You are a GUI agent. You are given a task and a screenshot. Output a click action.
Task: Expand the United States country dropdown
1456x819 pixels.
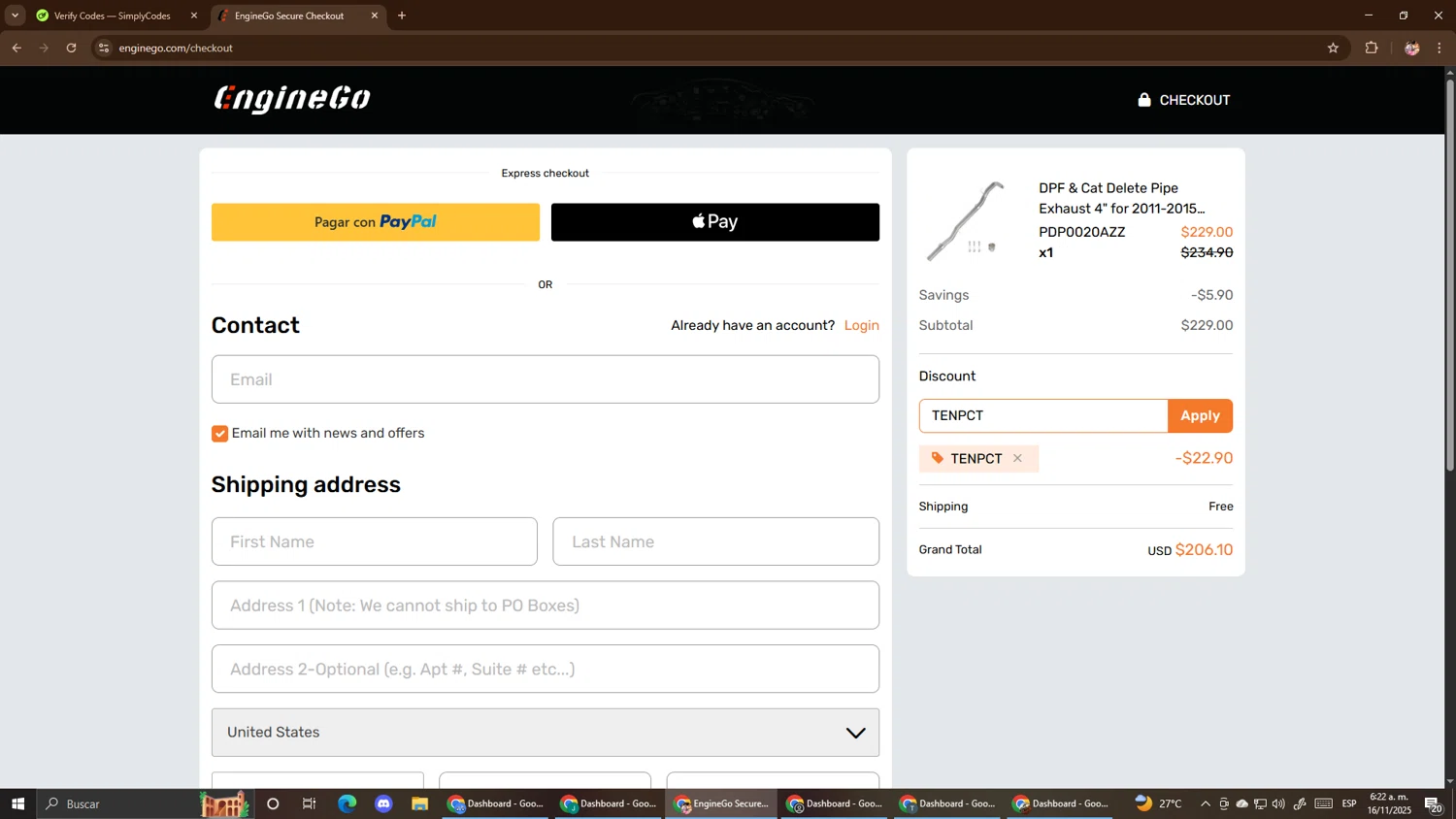[546, 733]
